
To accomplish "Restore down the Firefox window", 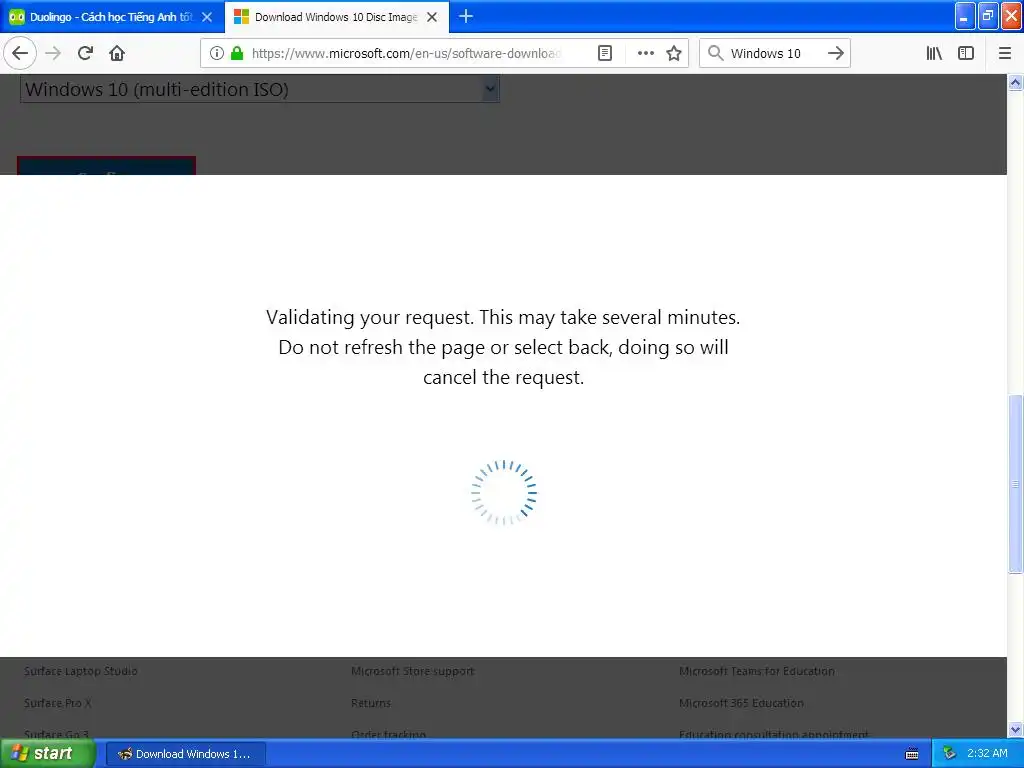I will [987, 16].
